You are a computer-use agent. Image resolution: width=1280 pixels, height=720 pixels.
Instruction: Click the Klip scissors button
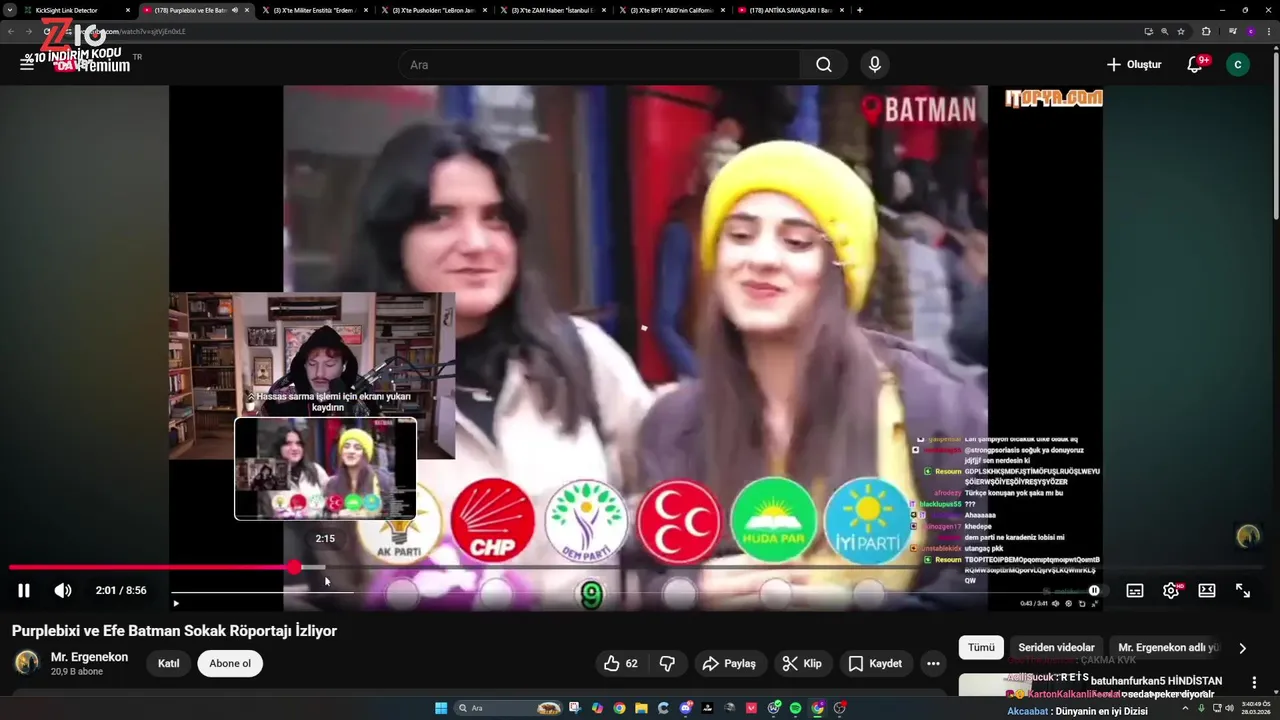[x=802, y=663]
